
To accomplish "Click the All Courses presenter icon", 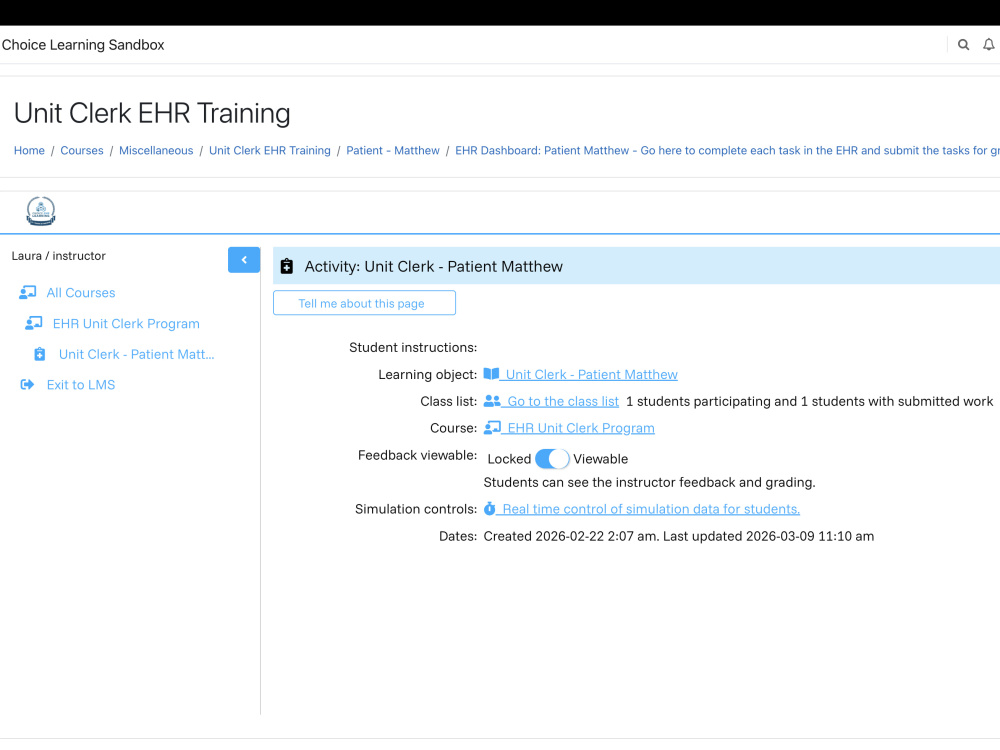I will (27, 293).
